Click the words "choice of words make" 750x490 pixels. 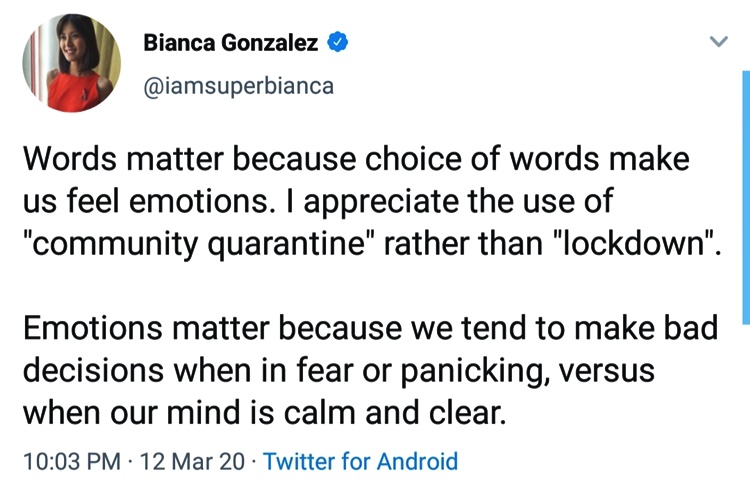pyautogui.click(x=527, y=158)
